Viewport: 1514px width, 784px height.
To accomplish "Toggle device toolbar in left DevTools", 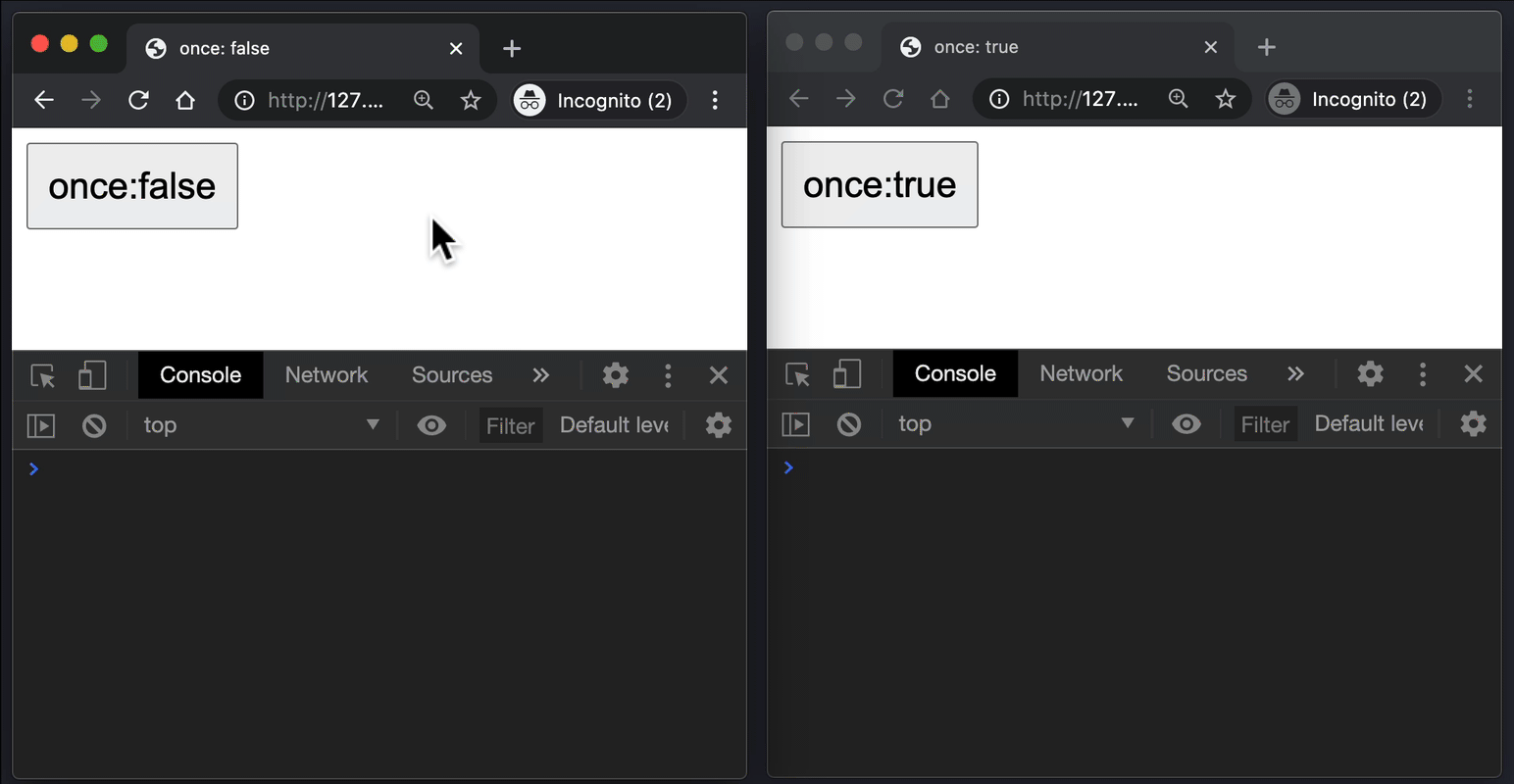I will [x=92, y=375].
